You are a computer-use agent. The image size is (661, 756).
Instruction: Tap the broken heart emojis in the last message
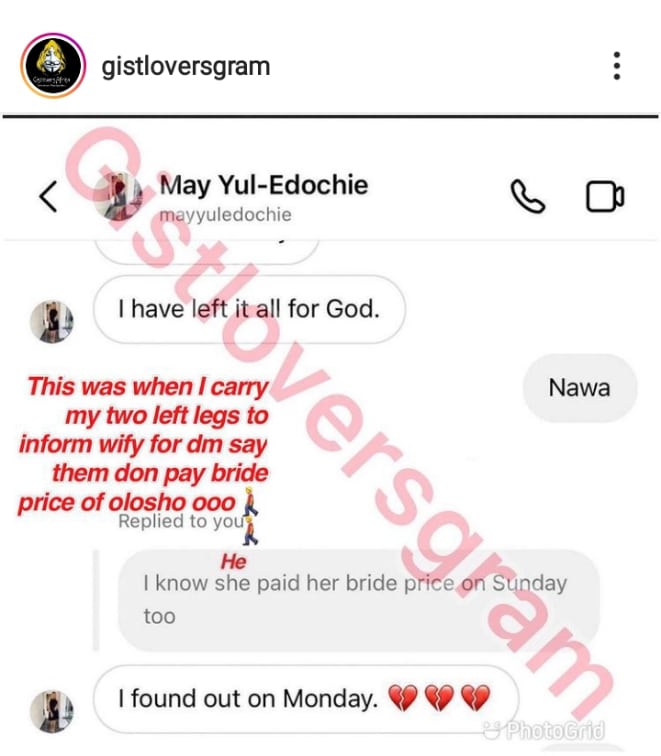(x=439, y=698)
